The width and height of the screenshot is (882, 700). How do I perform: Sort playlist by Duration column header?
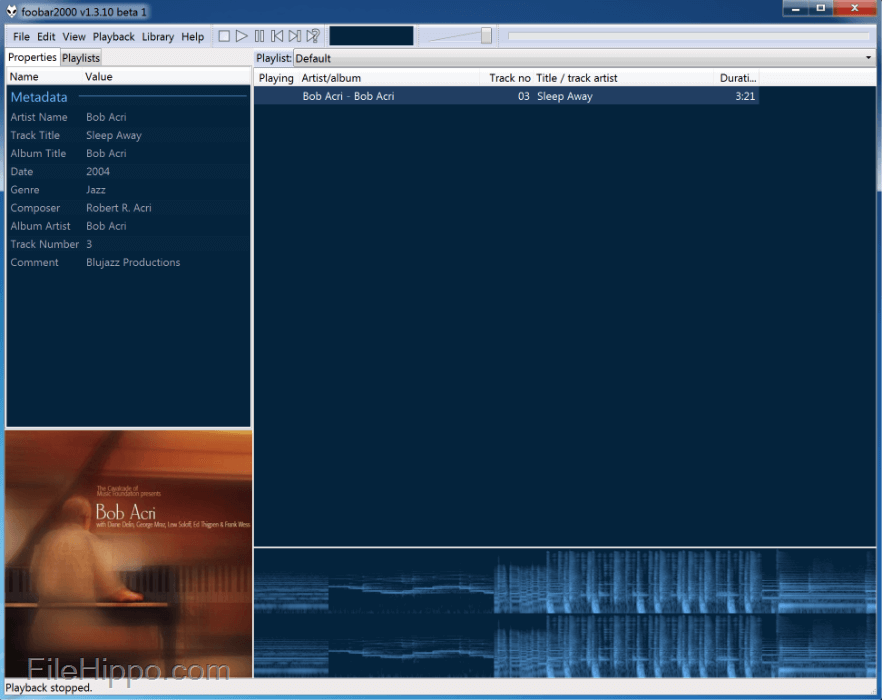[736, 78]
